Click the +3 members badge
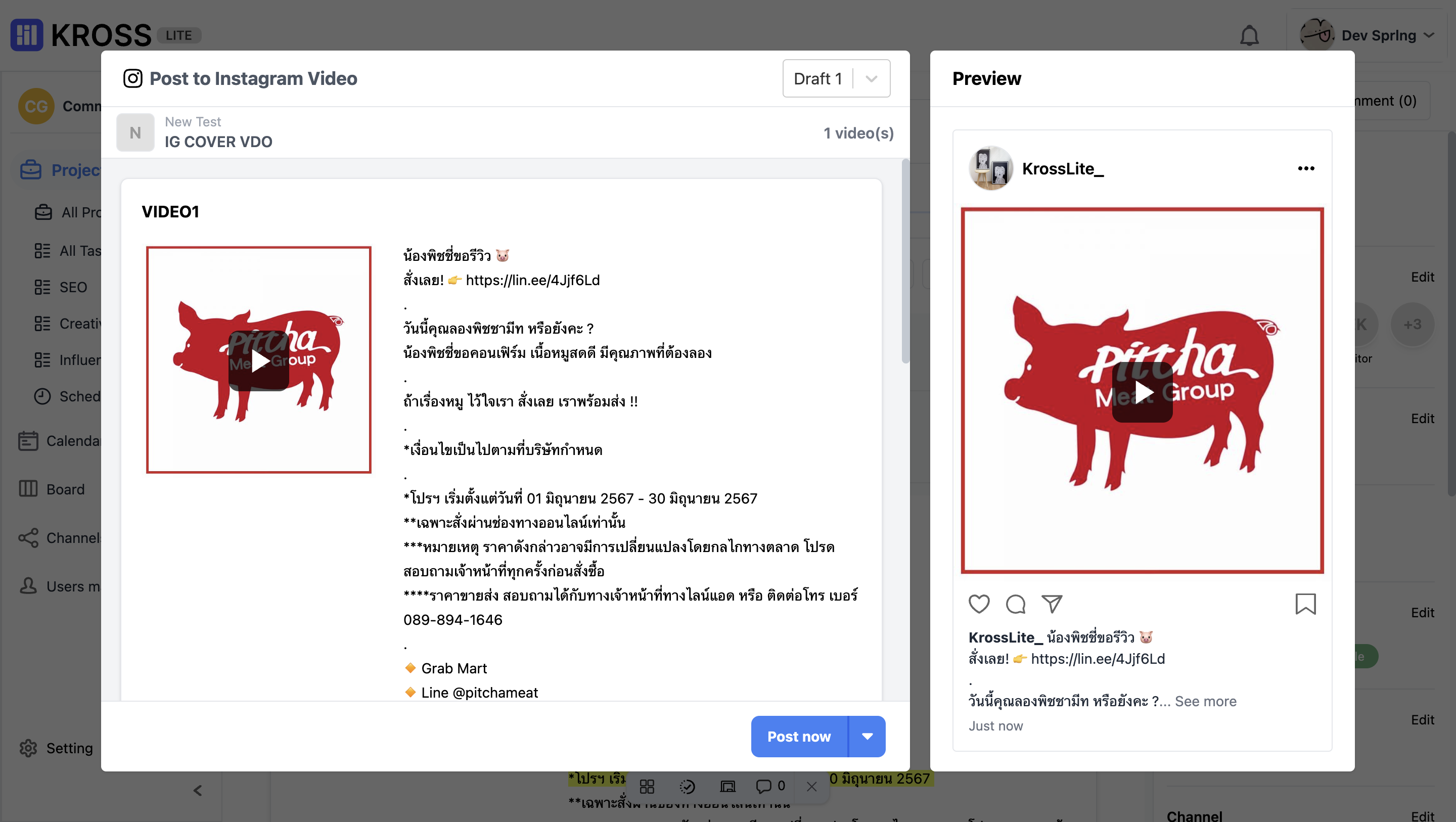The height and width of the screenshot is (822, 1456). [1413, 324]
